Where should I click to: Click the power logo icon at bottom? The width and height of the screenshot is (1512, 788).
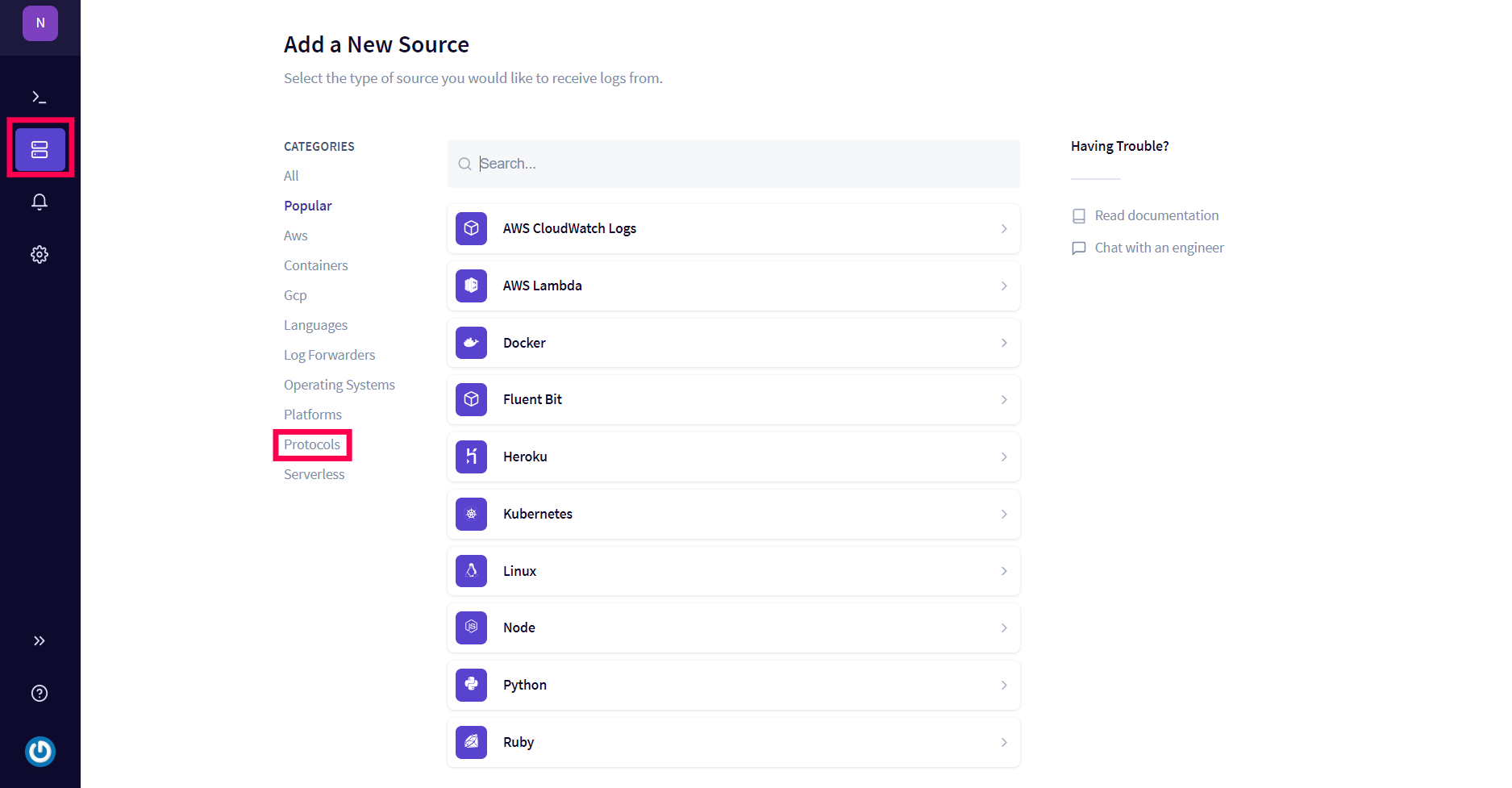[40, 752]
